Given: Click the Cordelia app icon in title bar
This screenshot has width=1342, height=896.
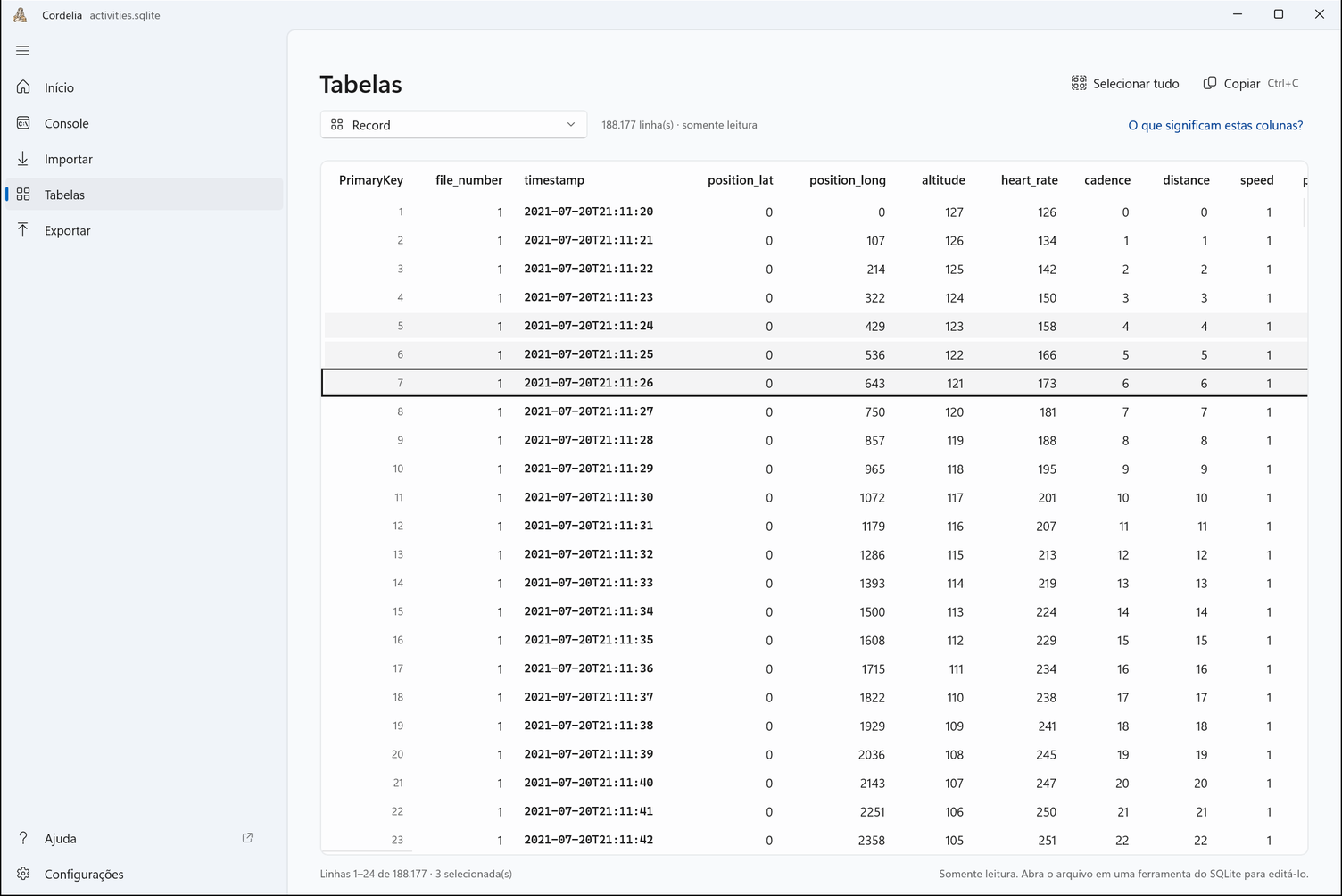Looking at the screenshot, I should click(20, 14).
